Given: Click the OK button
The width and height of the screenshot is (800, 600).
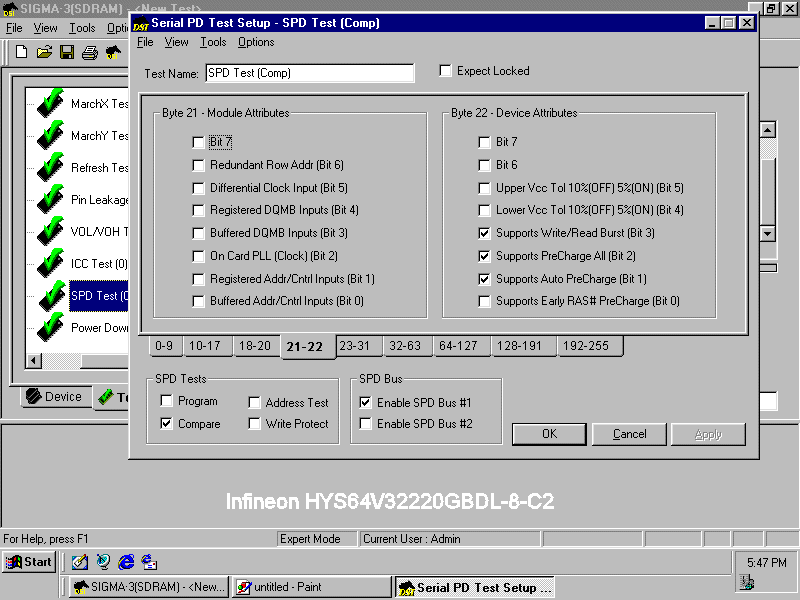Looking at the screenshot, I should (x=549, y=434).
